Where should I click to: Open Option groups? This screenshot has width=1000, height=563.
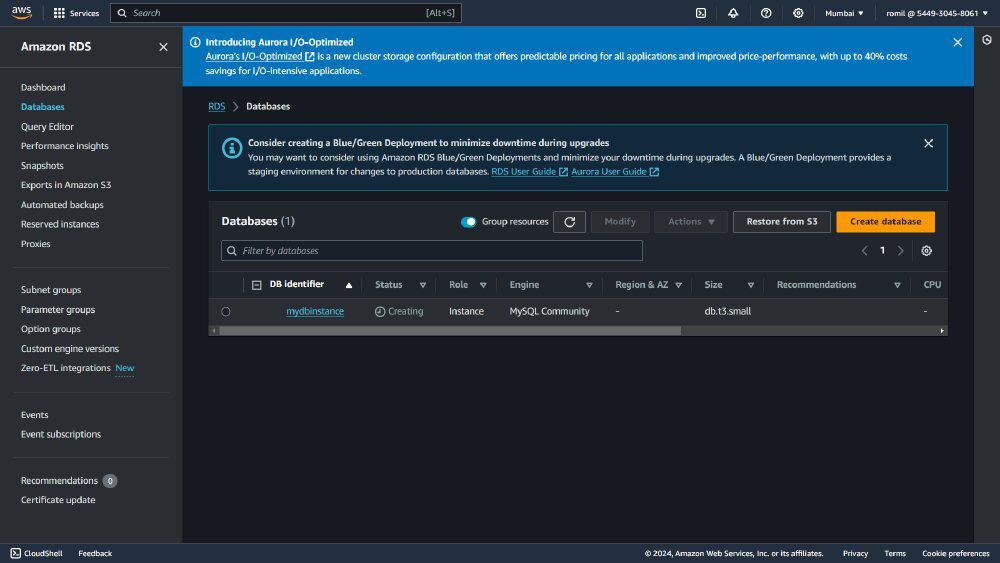50,329
